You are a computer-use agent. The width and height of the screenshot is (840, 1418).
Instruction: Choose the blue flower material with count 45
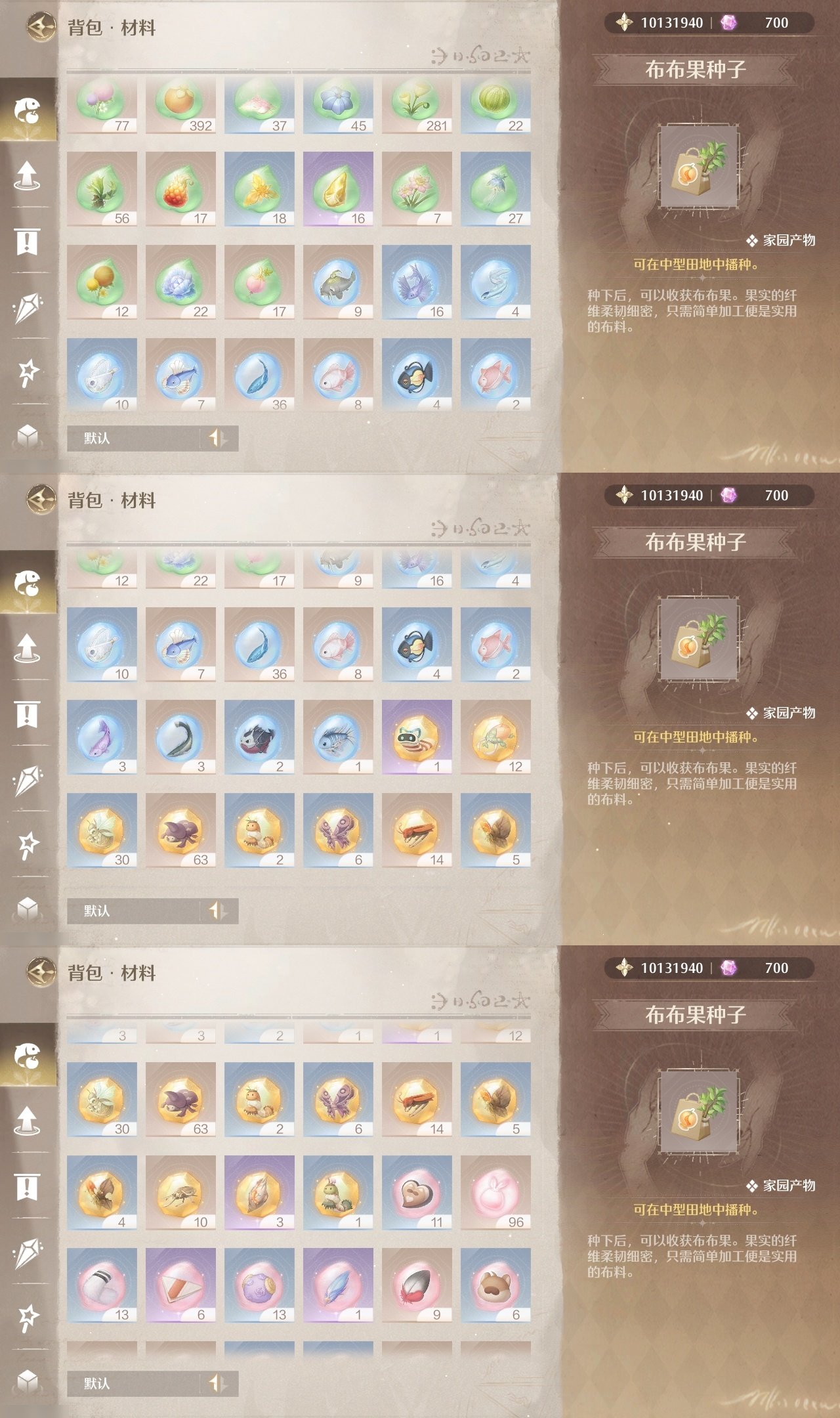(338, 105)
